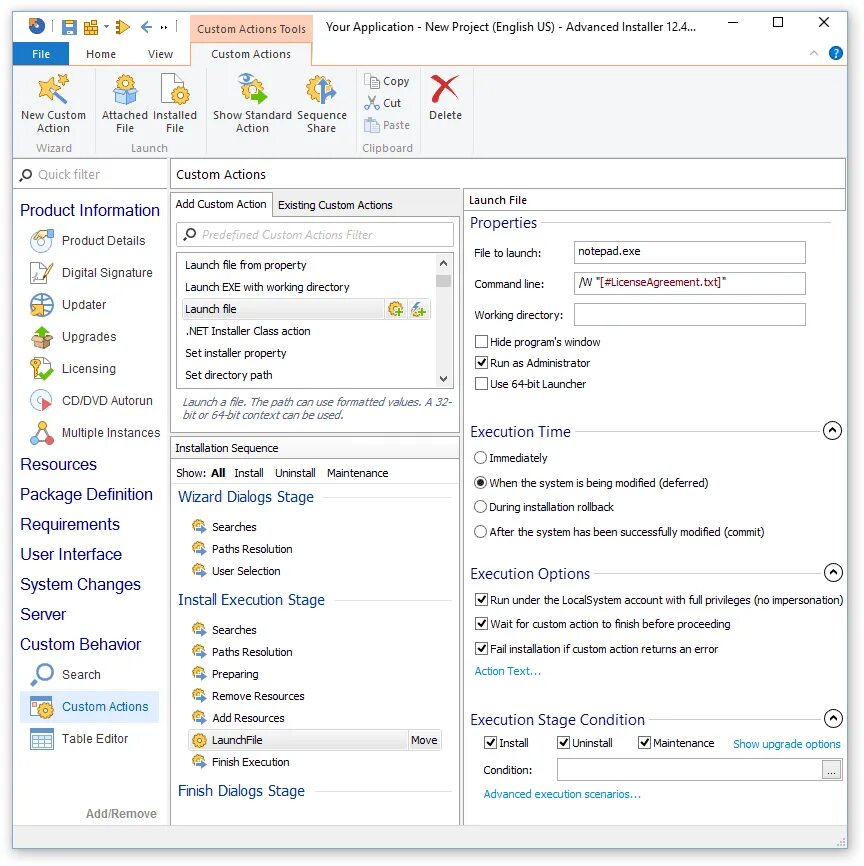The height and width of the screenshot is (866, 864).
Task: Click the Save icon in quick access toolbar
Action: (69, 27)
